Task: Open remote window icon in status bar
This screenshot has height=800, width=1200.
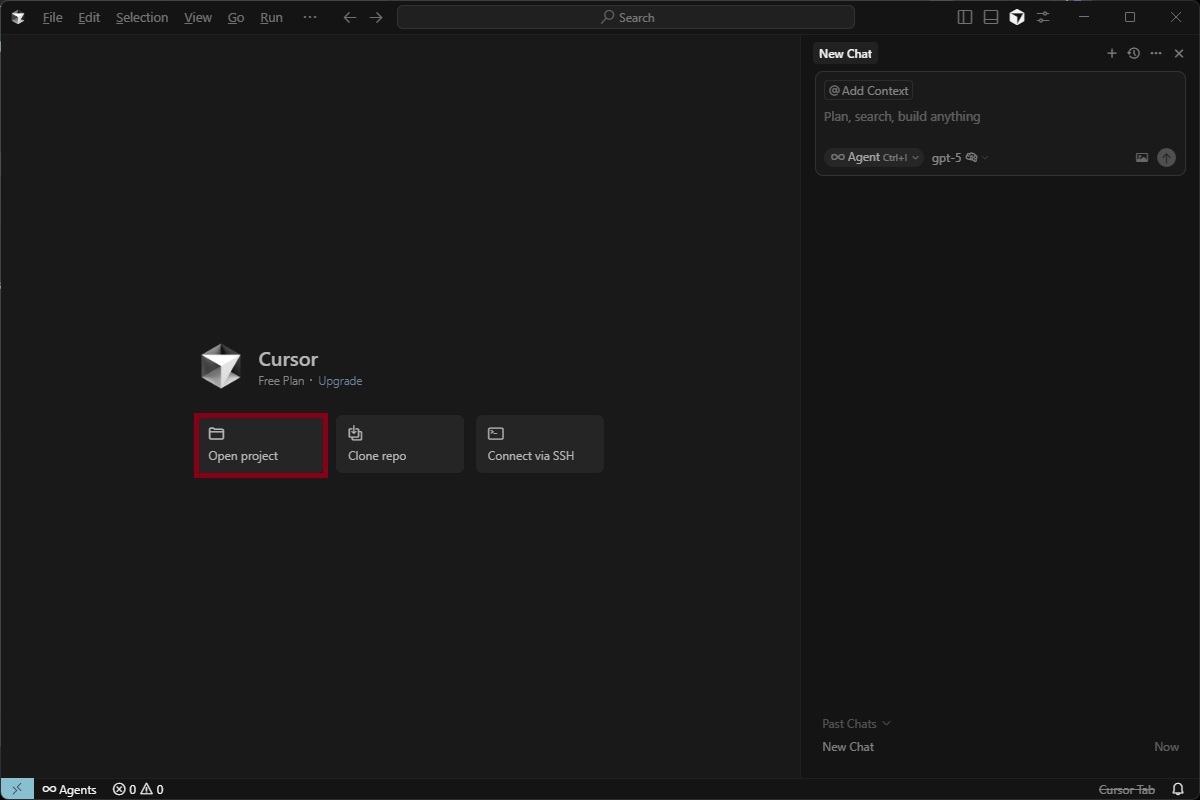Action: pyautogui.click(x=17, y=789)
